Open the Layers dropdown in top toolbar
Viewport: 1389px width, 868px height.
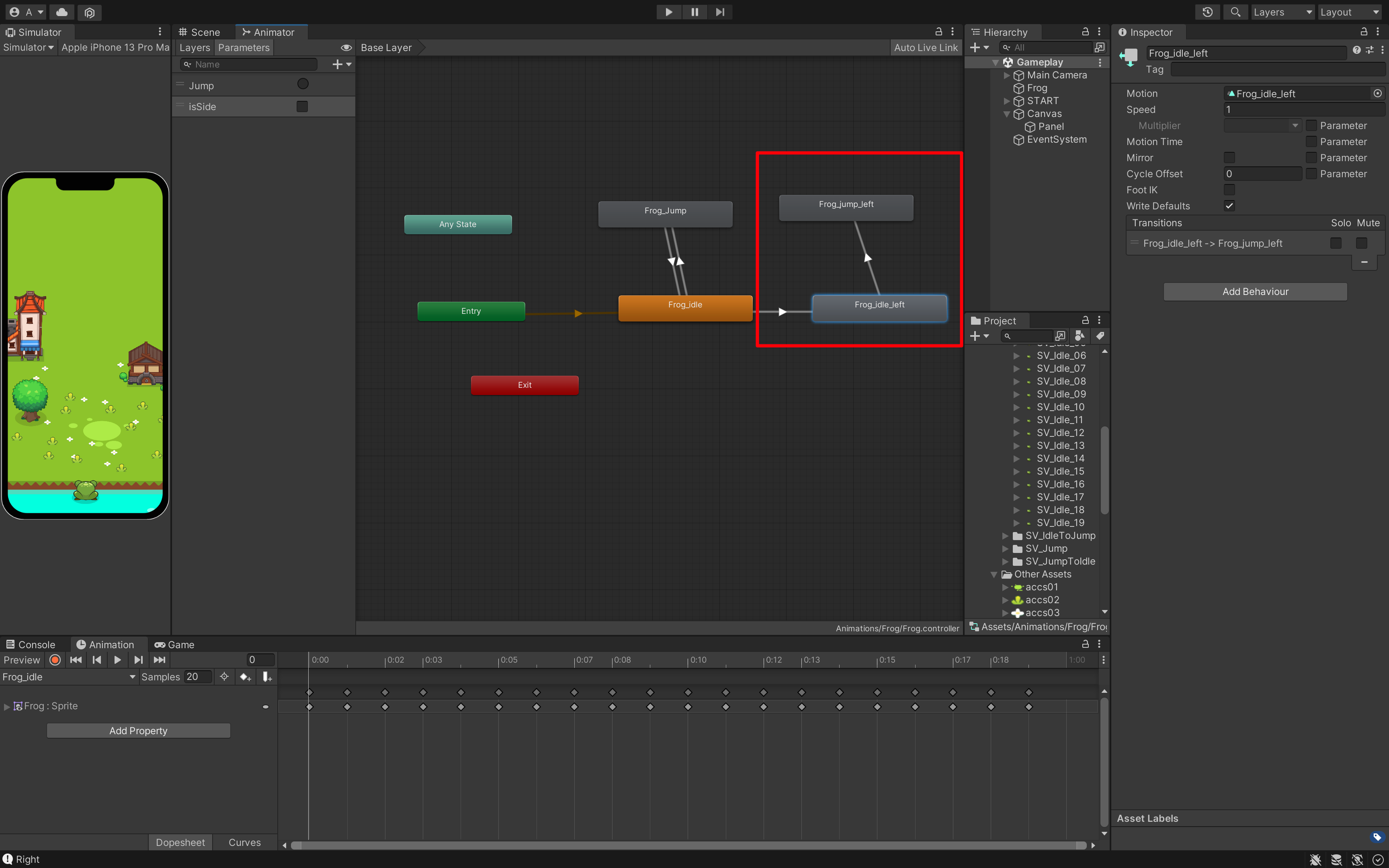pos(1282,12)
